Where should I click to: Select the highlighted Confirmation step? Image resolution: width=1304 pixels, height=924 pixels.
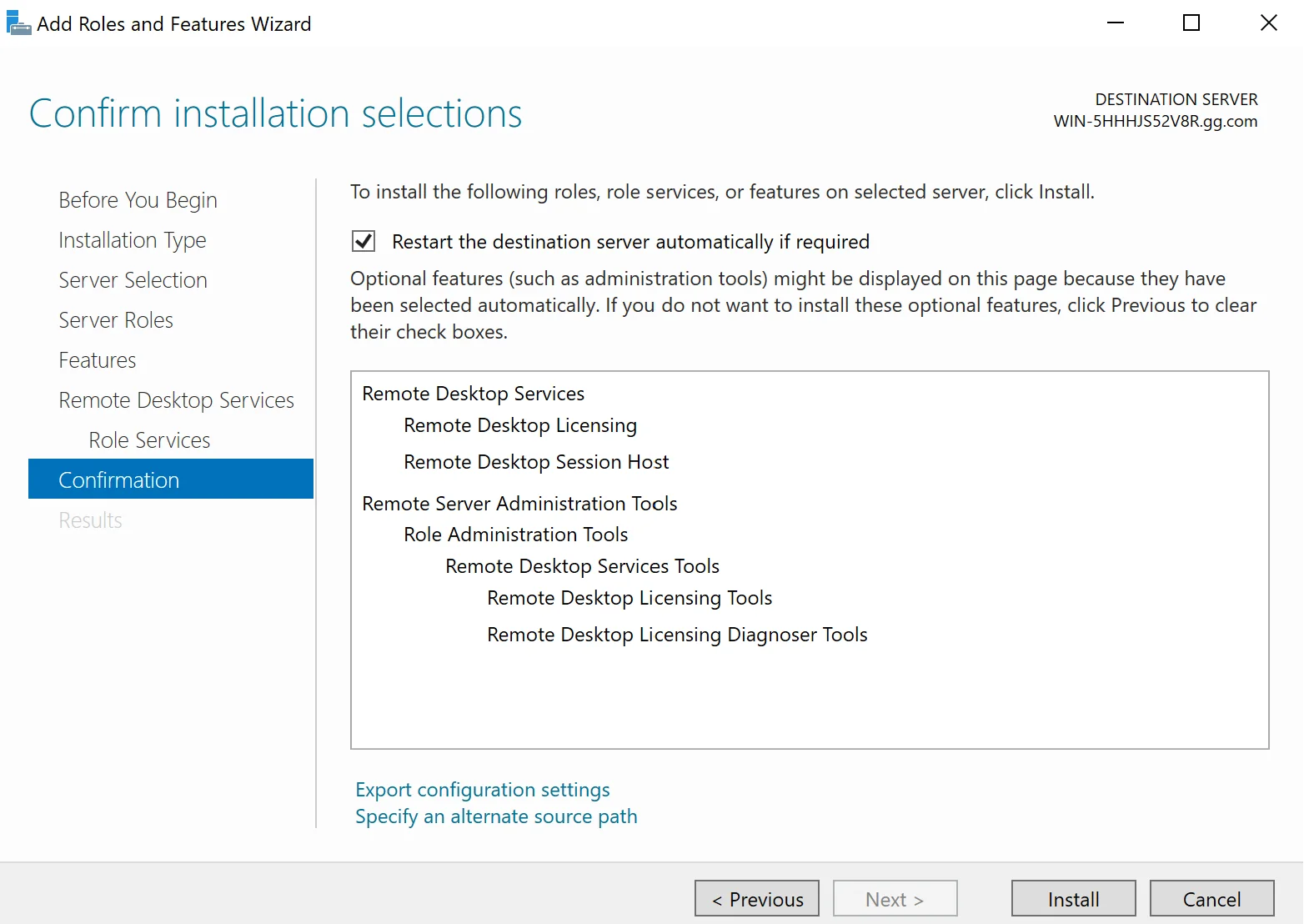coord(119,480)
